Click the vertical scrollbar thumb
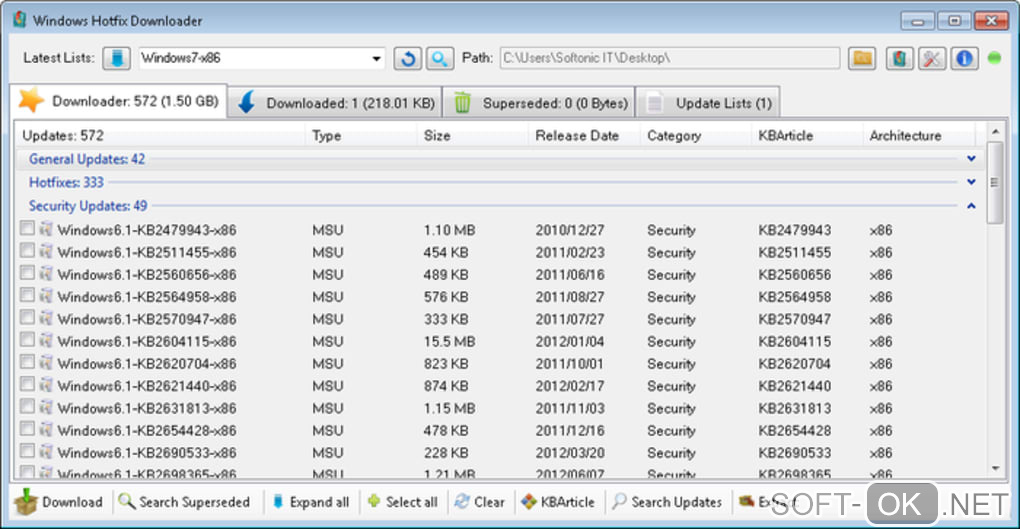This screenshot has height=529, width=1020. tap(995, 182)
